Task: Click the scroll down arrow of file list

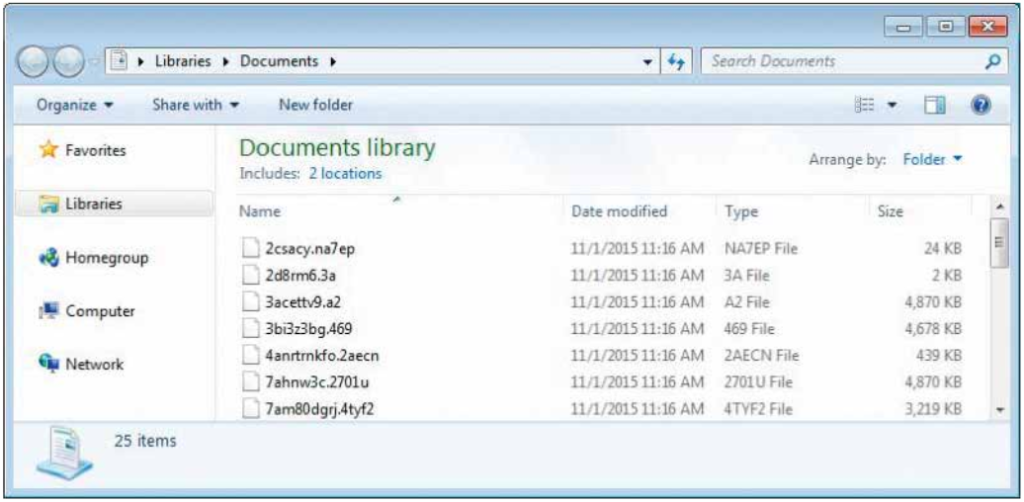Action: pos(999,410)
